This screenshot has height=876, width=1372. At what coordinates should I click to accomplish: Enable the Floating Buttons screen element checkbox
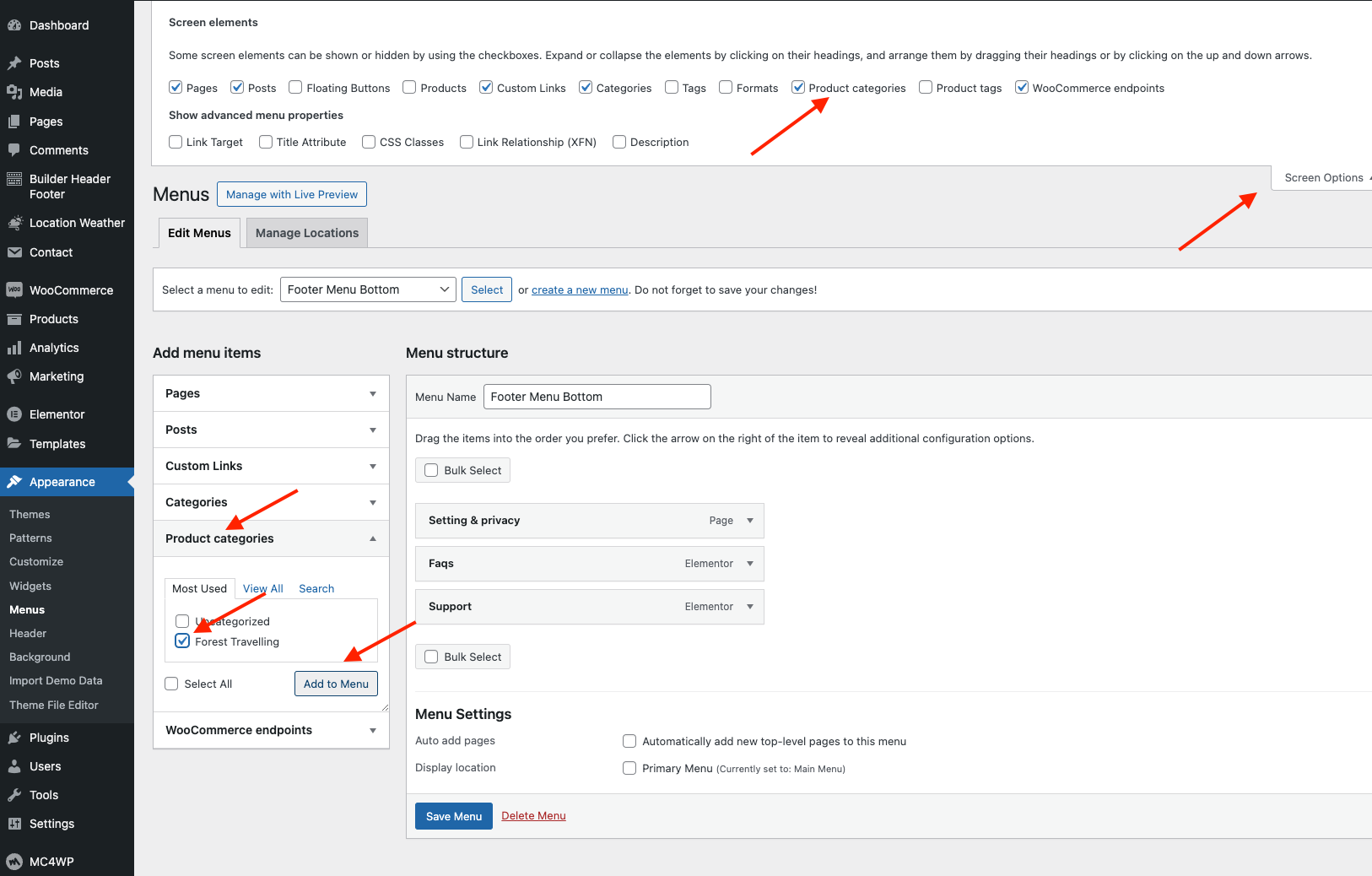click(x=295, y=88)
